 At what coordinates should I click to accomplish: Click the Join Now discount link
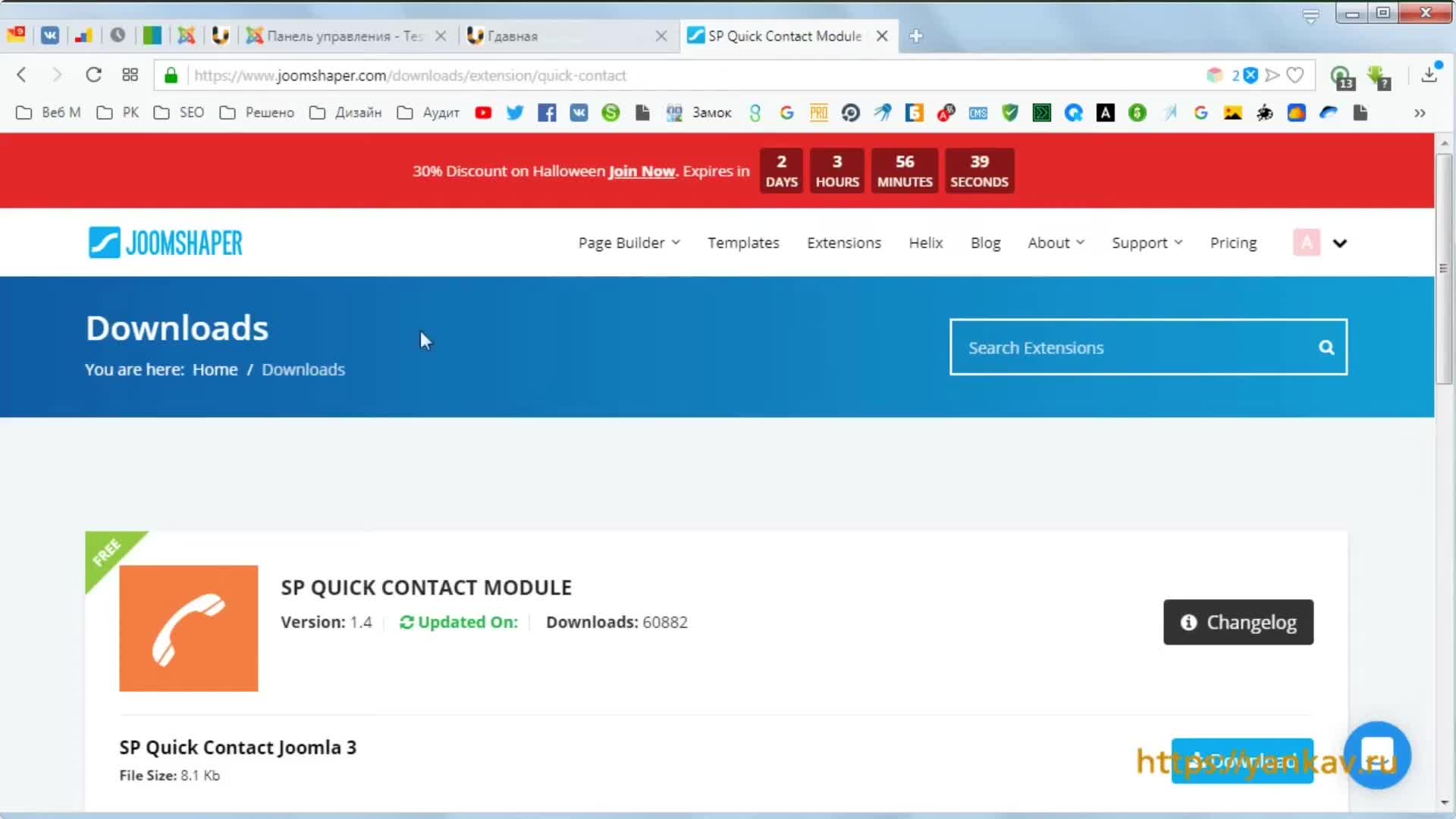pos(642,171)
